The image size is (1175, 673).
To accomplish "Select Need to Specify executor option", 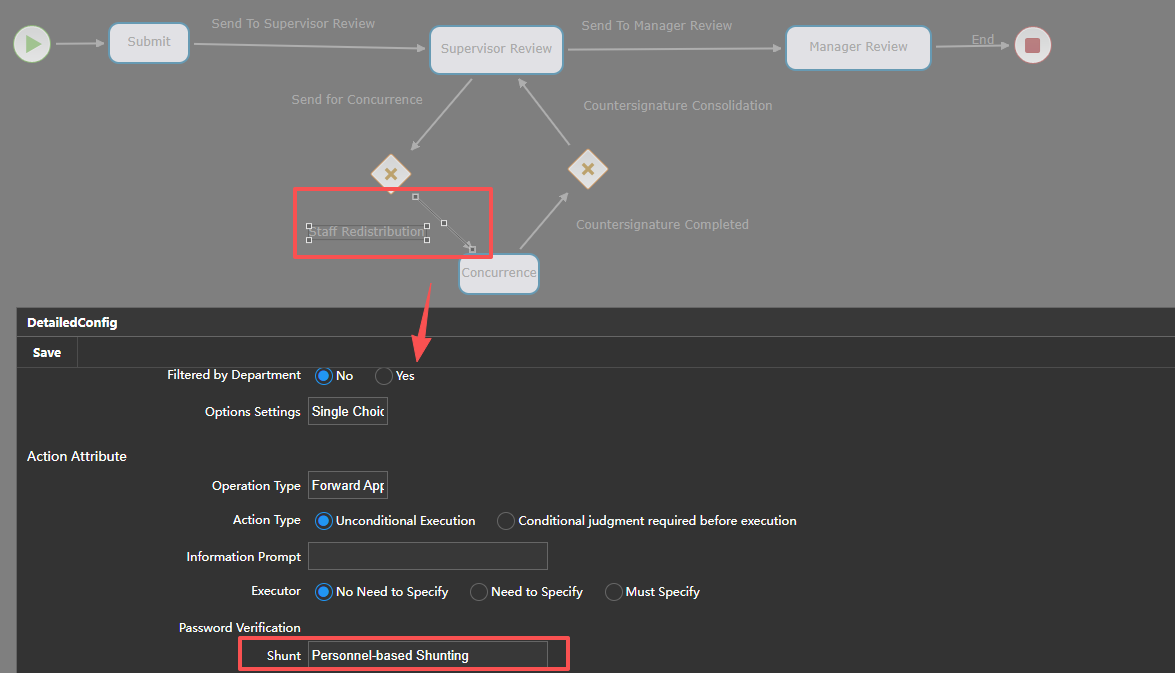I will [479, 592].
